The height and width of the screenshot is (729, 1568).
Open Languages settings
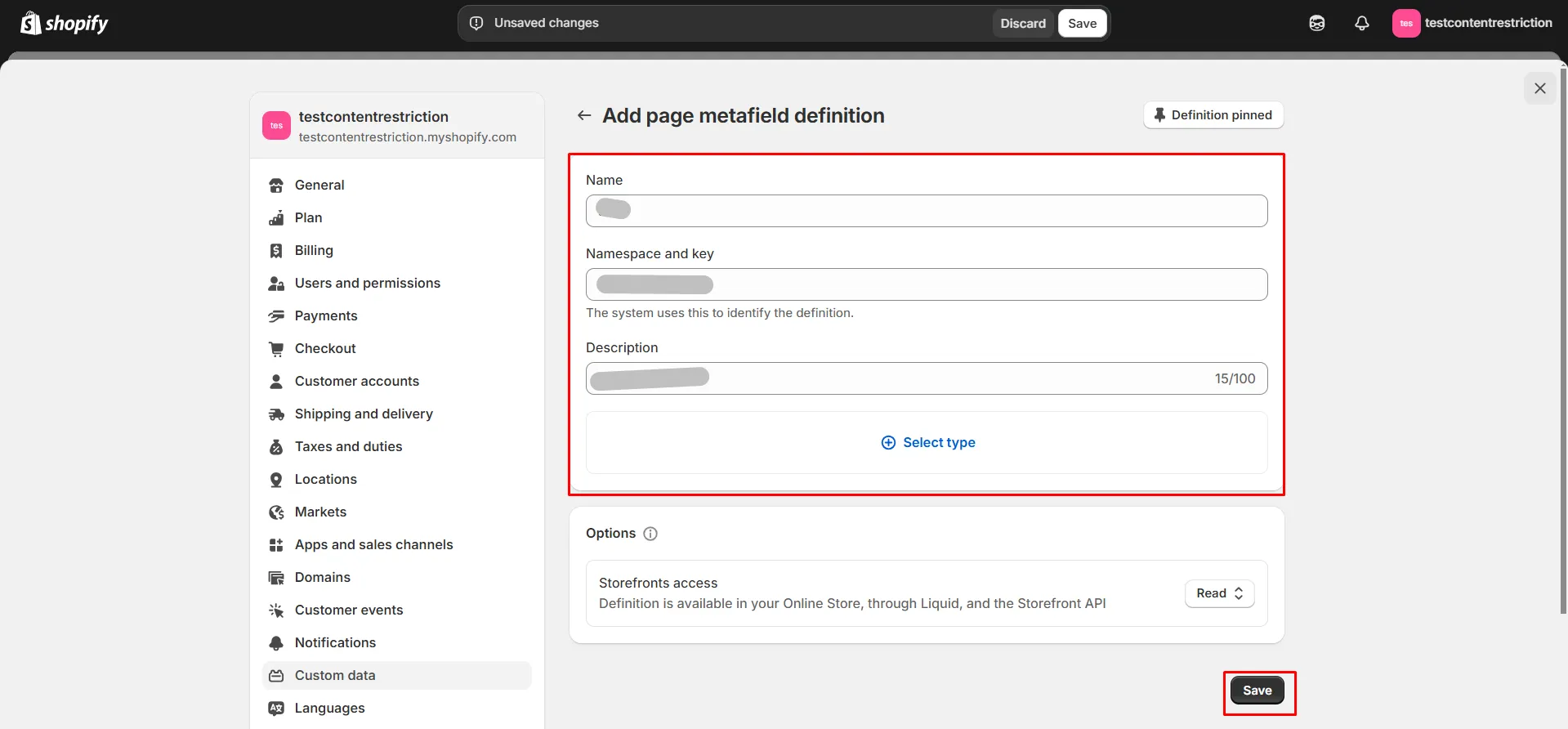(x=396, y=709)
